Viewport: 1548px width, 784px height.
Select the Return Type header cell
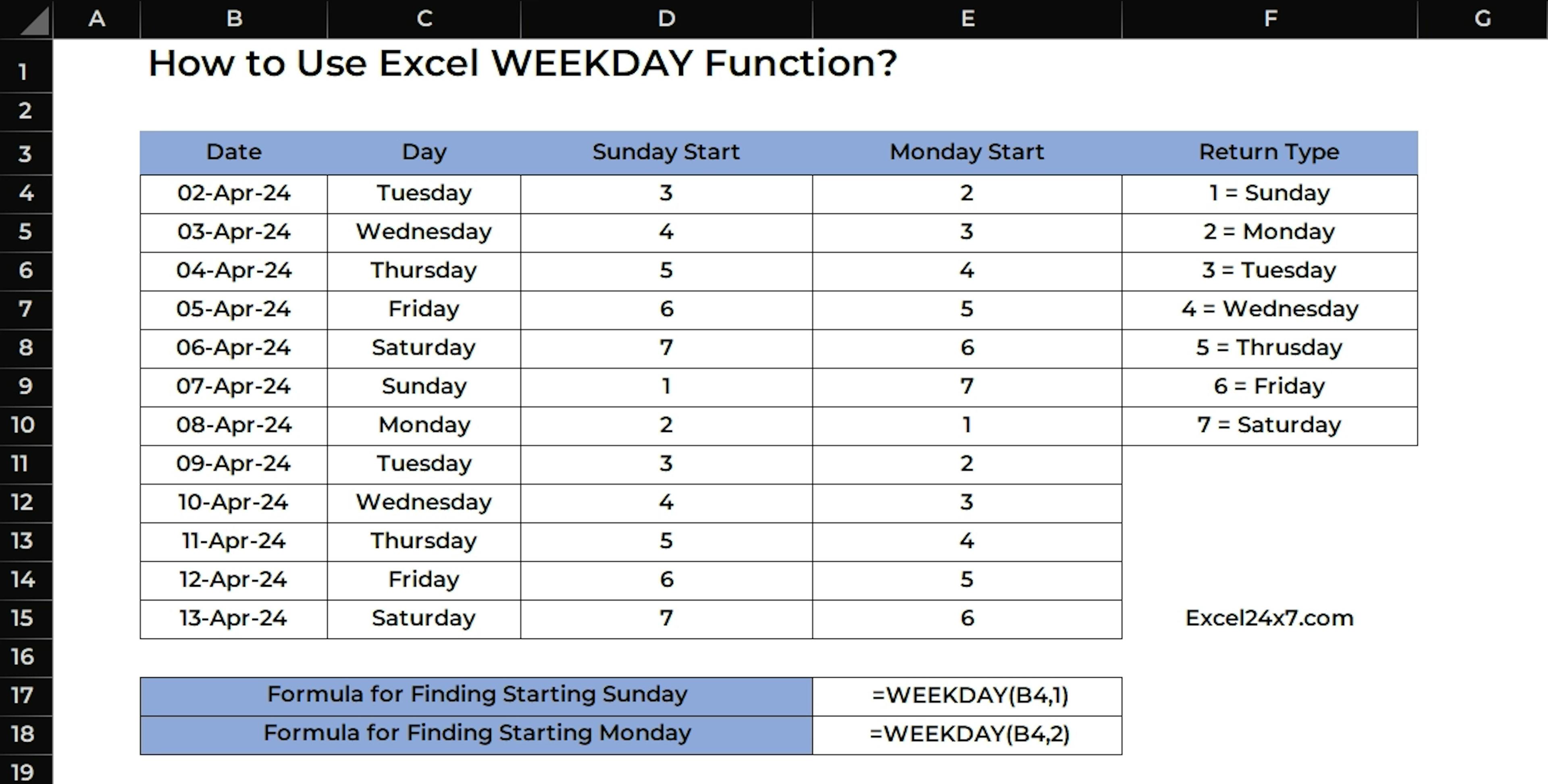coord(1269,152)
